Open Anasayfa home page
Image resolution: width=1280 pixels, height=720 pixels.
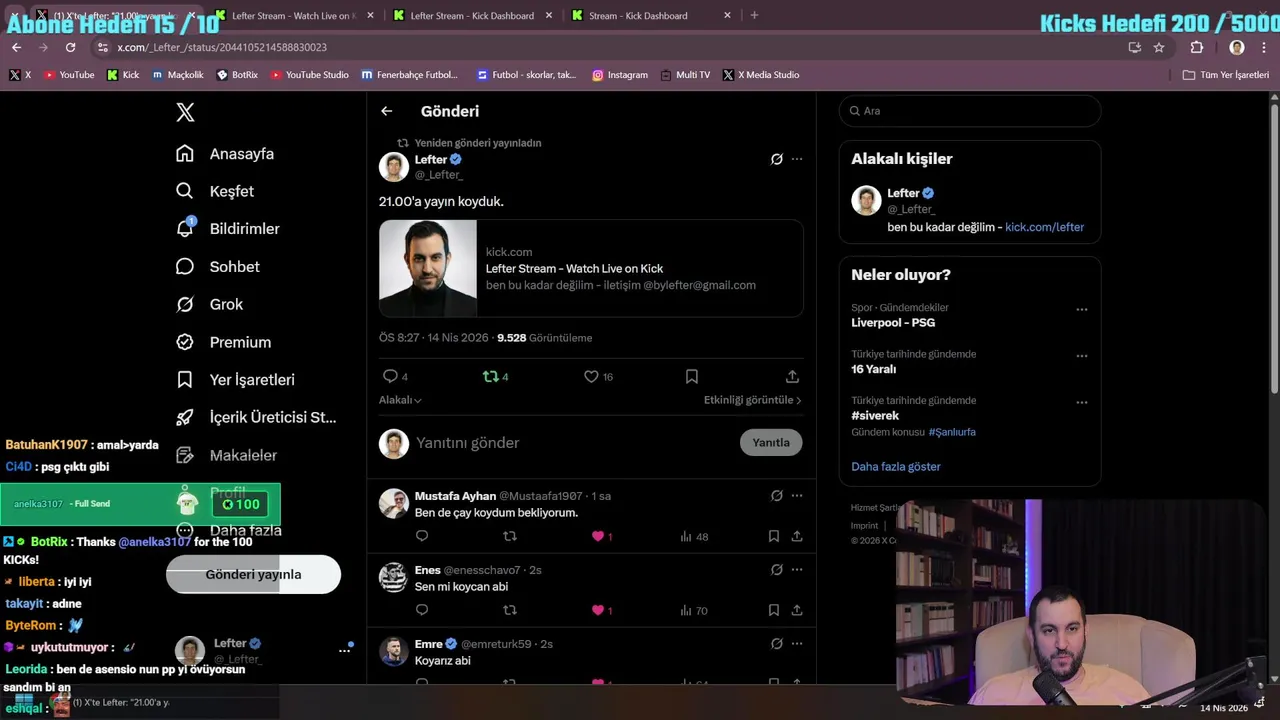[x=225, y=154]
